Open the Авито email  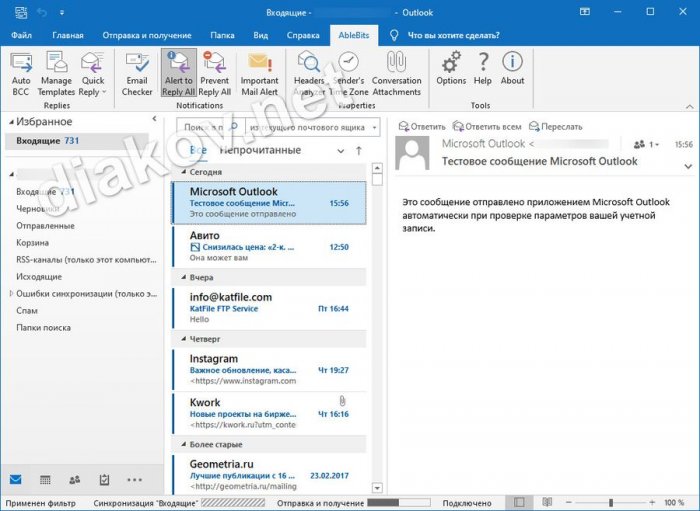[269, 246]
